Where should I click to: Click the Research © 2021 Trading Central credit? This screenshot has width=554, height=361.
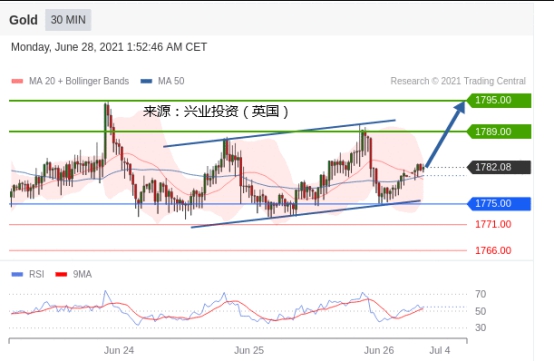click(x=458, y=81)
